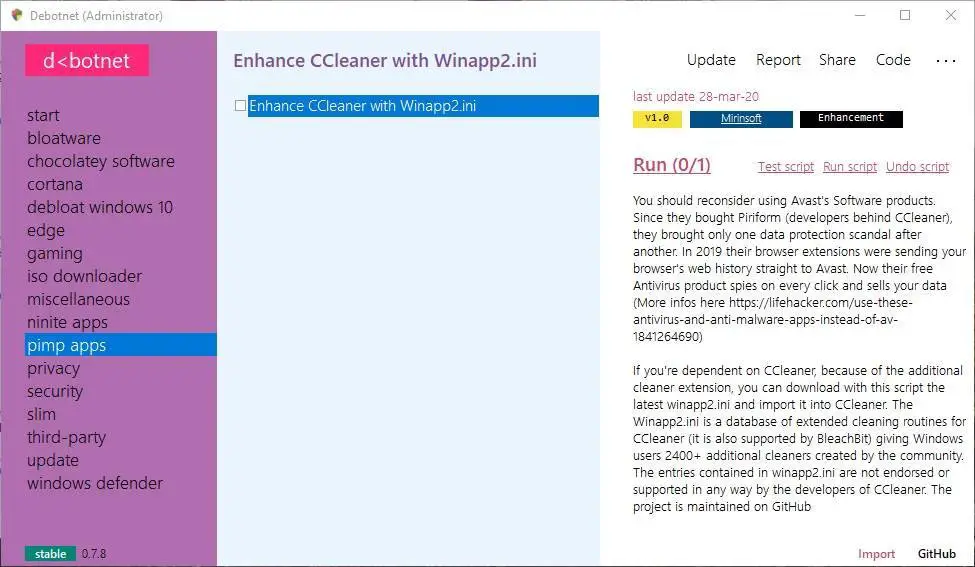Select the highlighted pimp apps category

click(x=121, y=345)
